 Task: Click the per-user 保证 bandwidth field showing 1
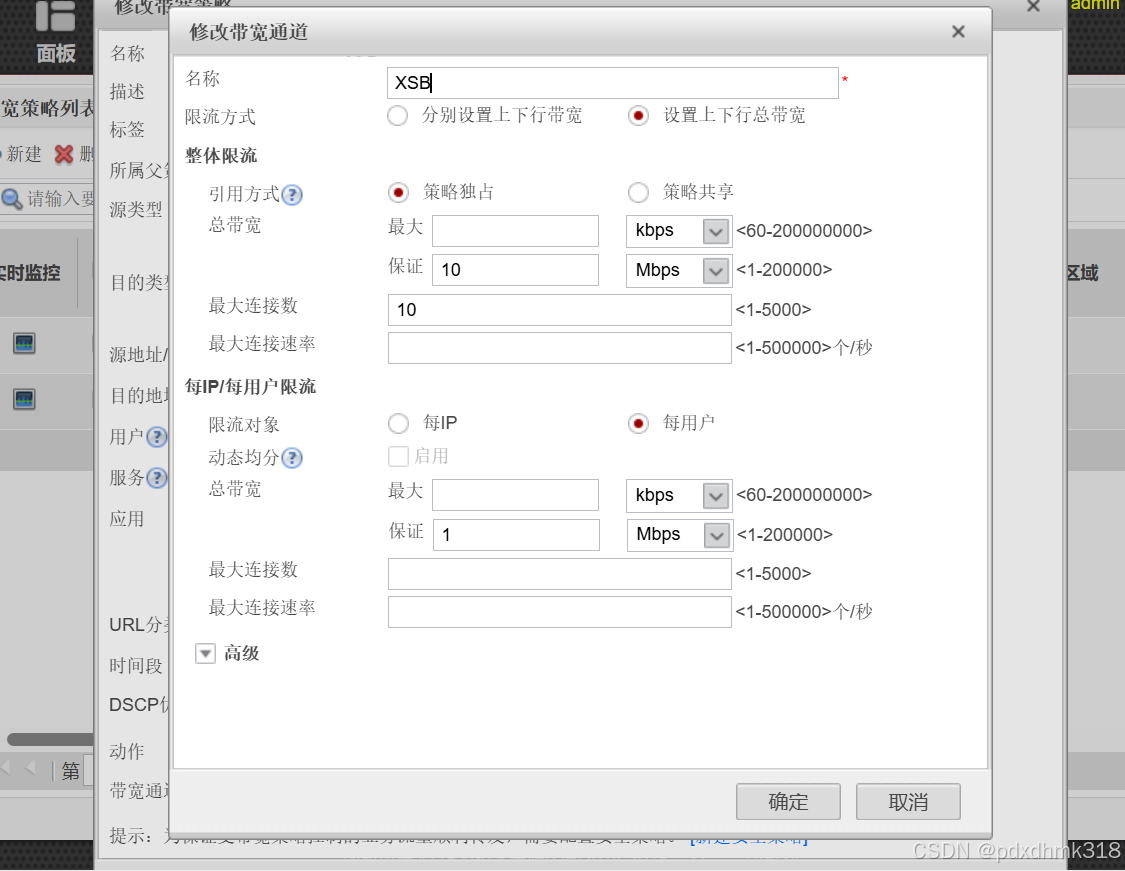516,535
